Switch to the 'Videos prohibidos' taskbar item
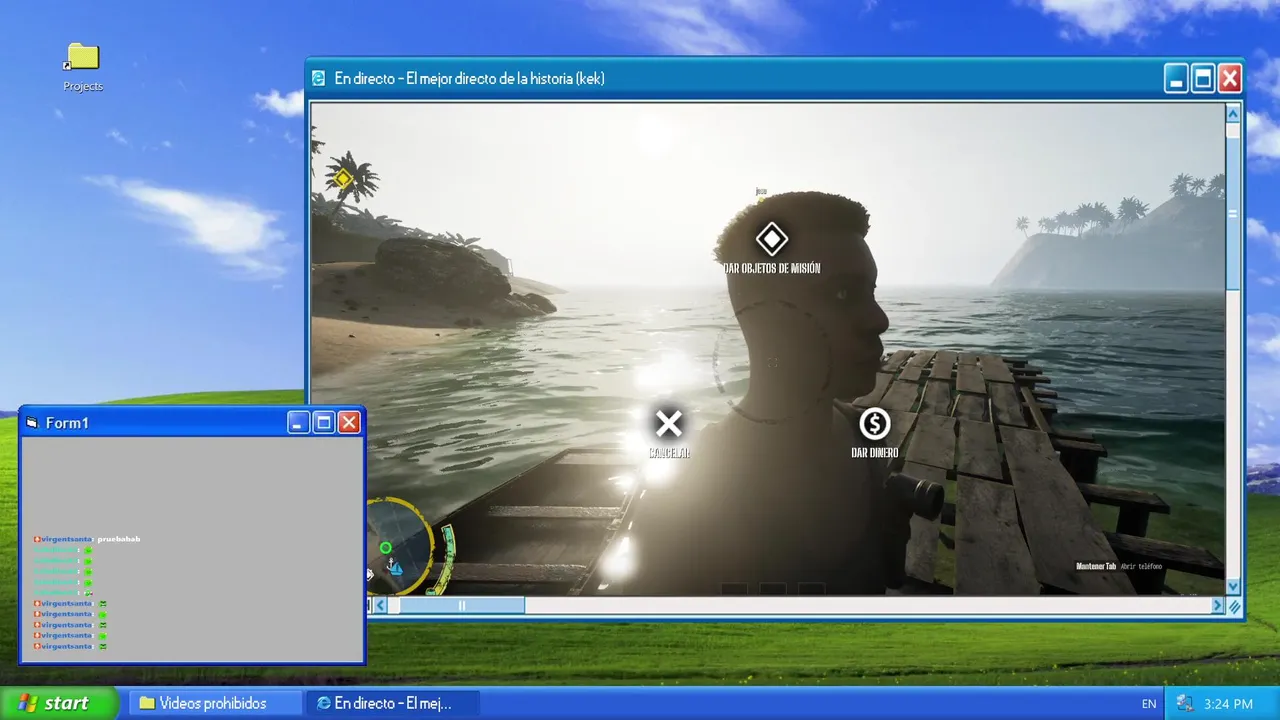Image resolution: width=1280 pixels, height=720 pixels. pyautogui.click(x=215, y=703)
